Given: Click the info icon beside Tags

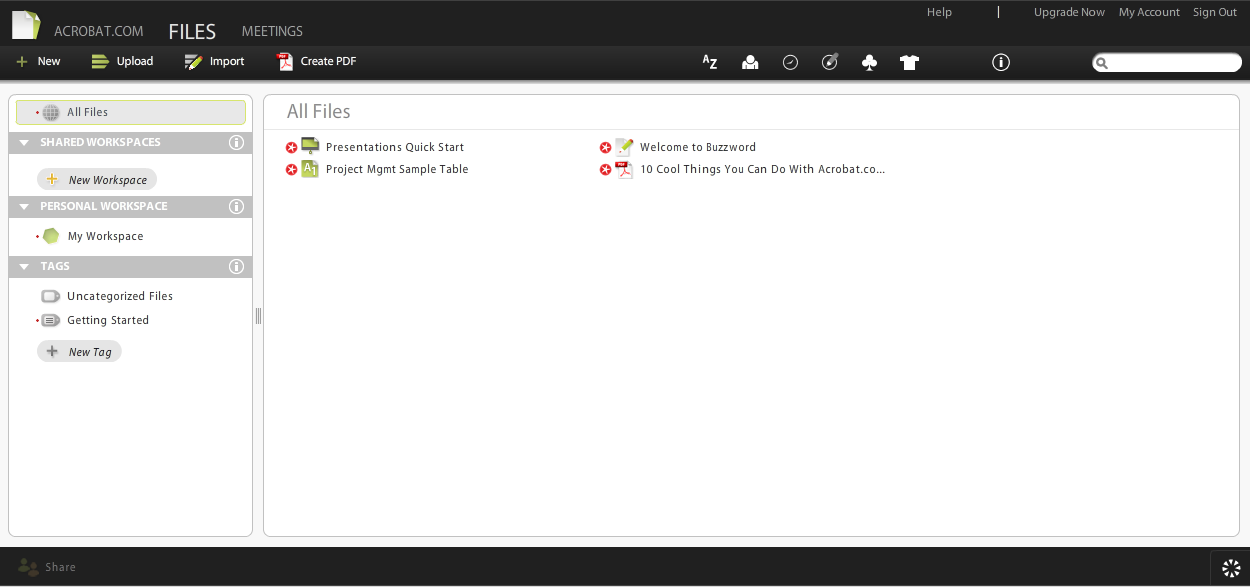Looking at the screenshot, I should click(237, 266).
